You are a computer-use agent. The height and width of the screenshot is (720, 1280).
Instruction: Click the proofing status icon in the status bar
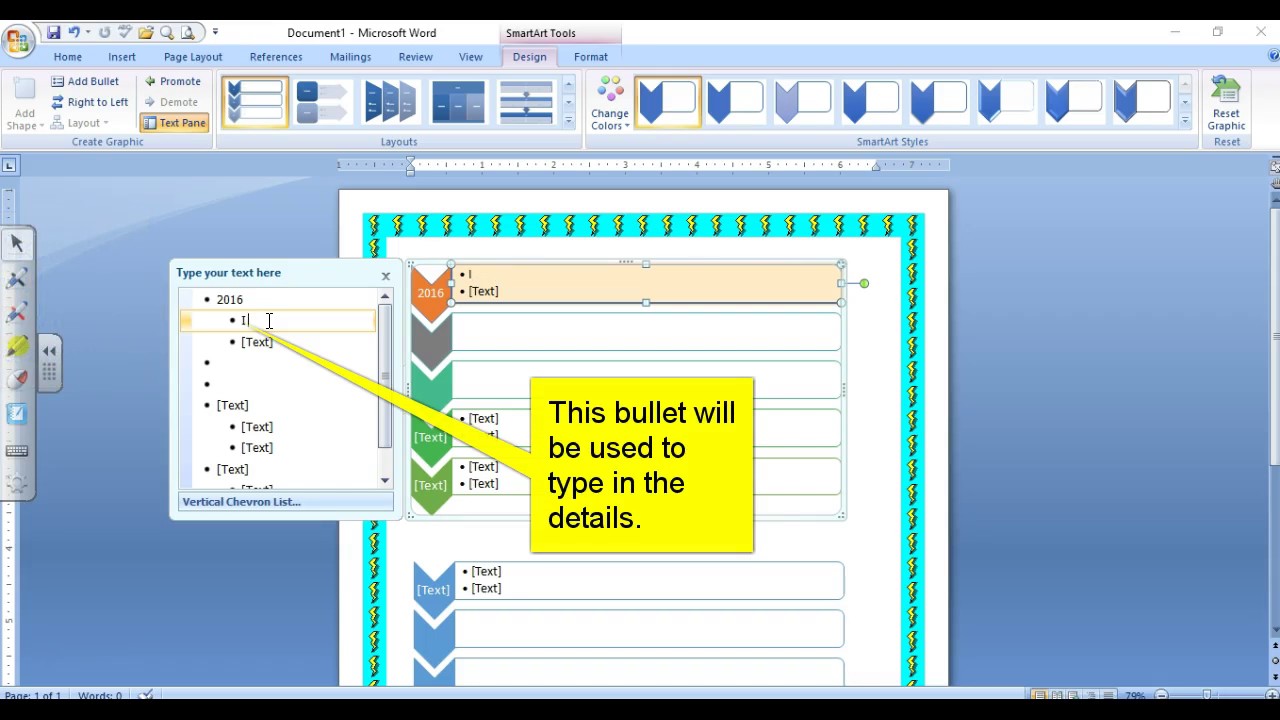click(146, 695)
